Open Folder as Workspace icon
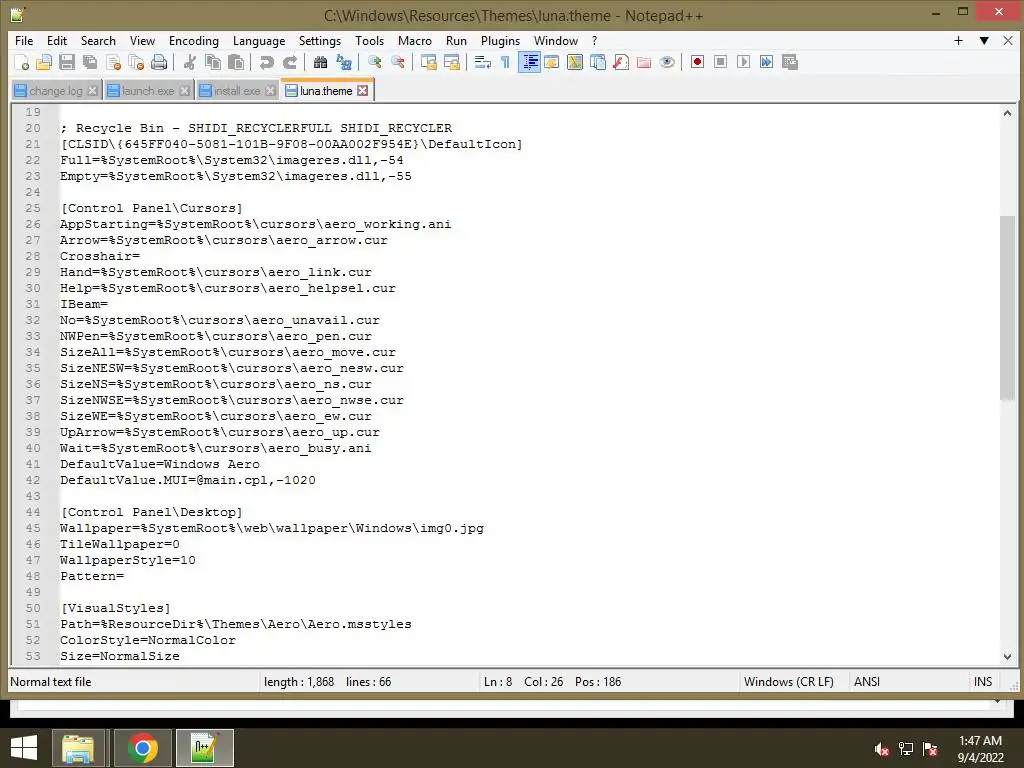Image resolution: width=1024 pixels, height=768 pixels. pyautogui.click(x=644, y=62)
